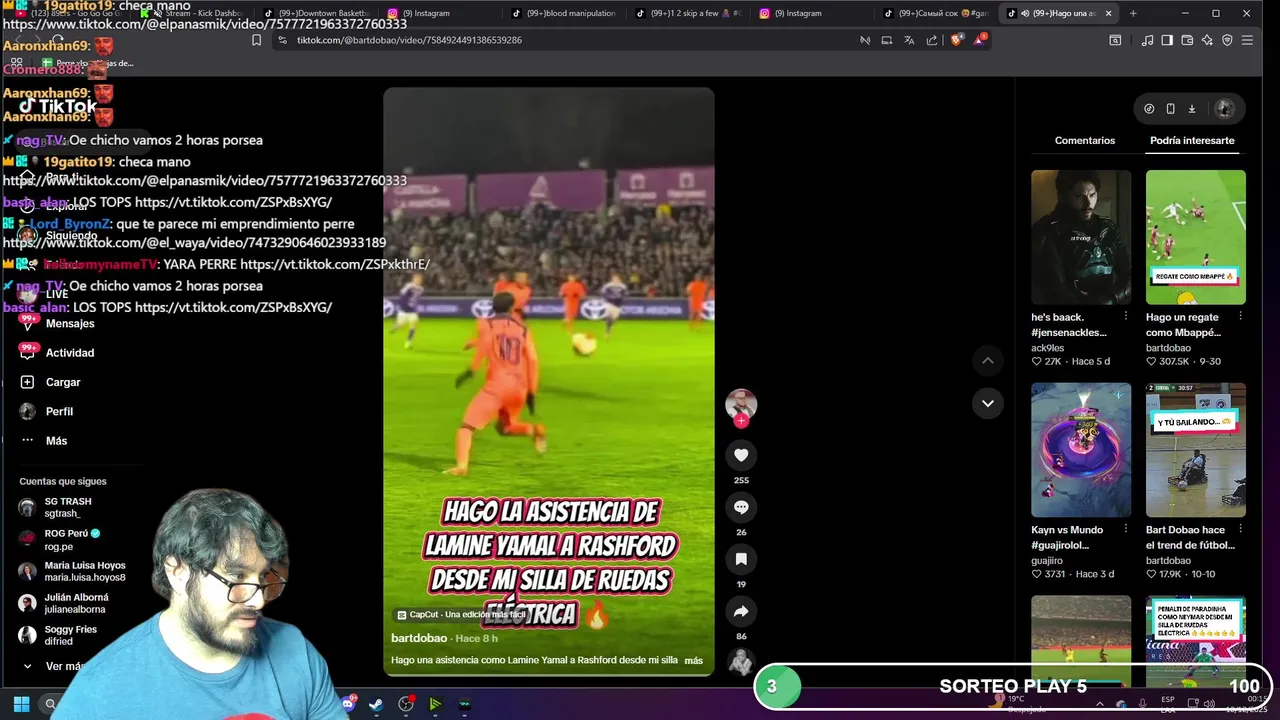
Task: Open Perfil in the TikTok sidebar
Action: 46,411
